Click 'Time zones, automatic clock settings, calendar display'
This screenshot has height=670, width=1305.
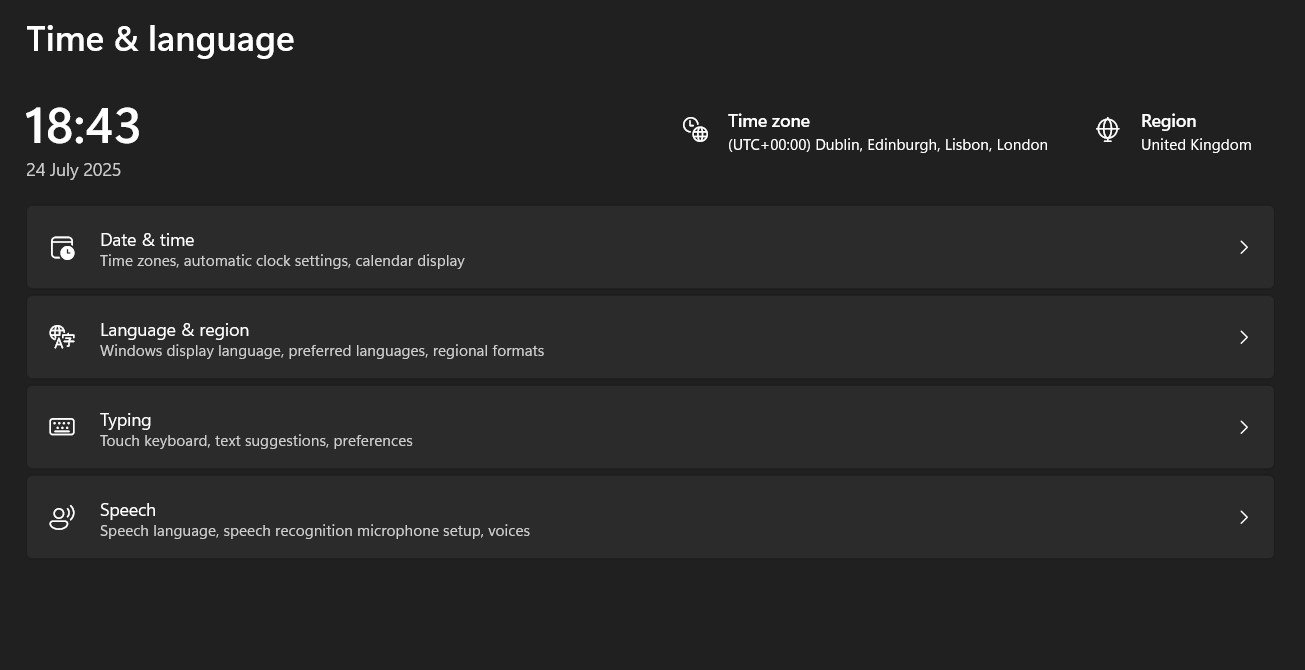(x=282, y=261)
